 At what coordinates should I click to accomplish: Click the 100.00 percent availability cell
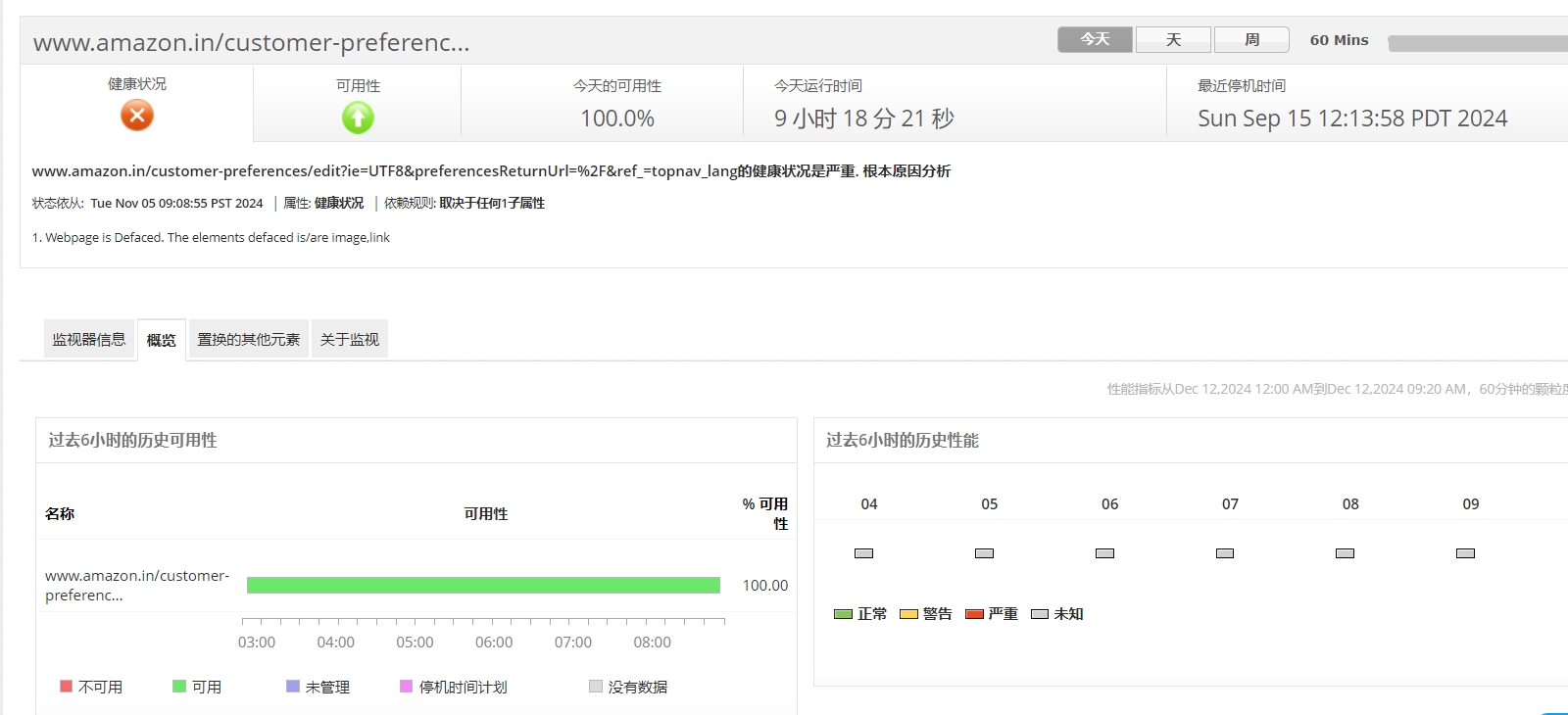tap(765, 586)
